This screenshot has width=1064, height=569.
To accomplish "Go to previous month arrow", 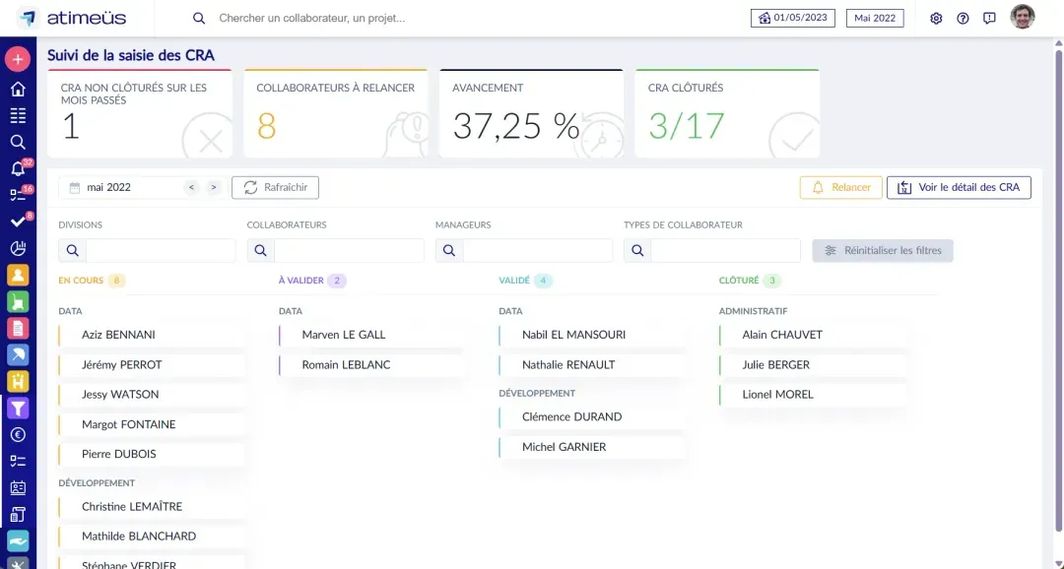I will tap(192, 187).
